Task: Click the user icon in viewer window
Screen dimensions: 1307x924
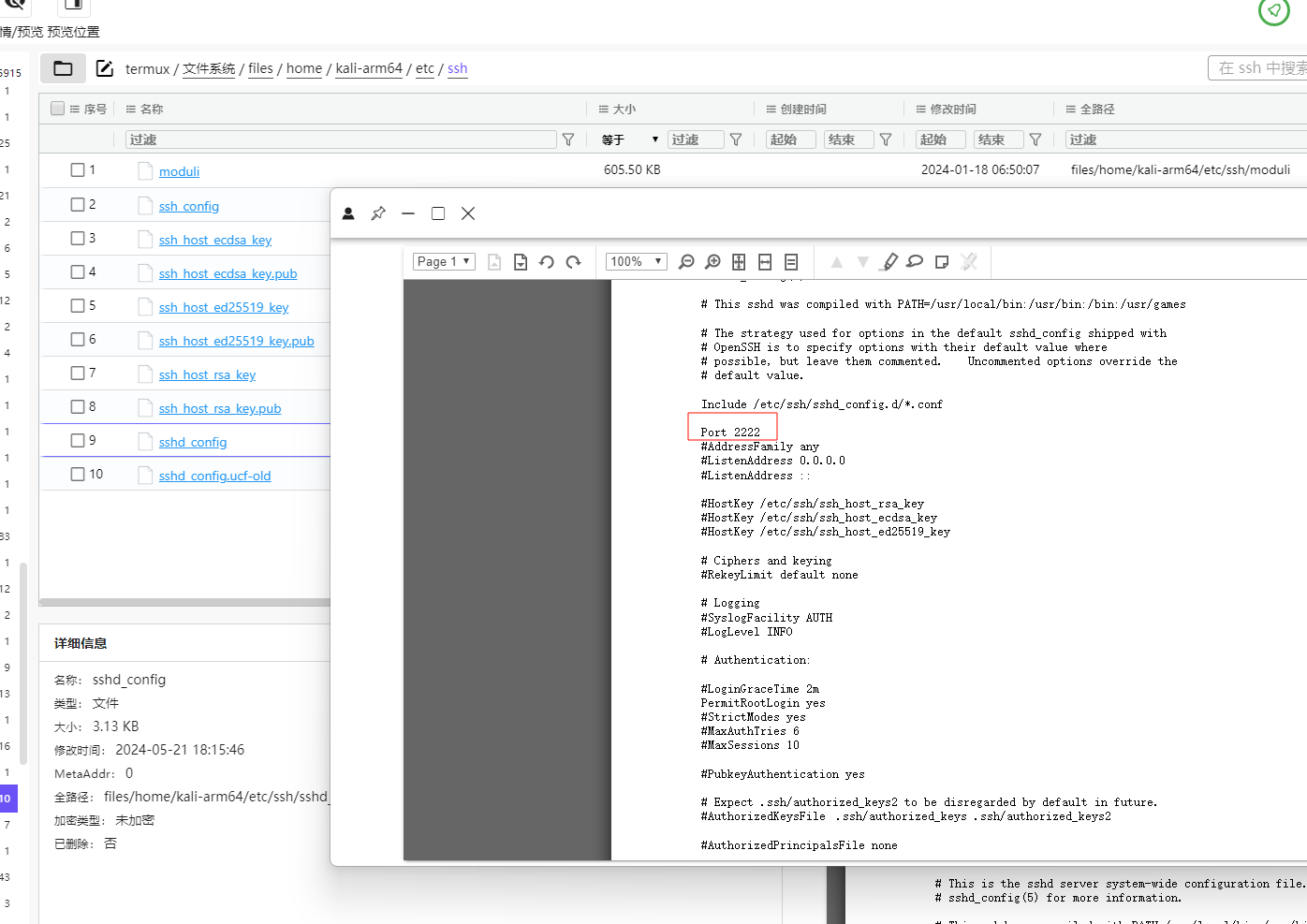Action: coord(348,213)
